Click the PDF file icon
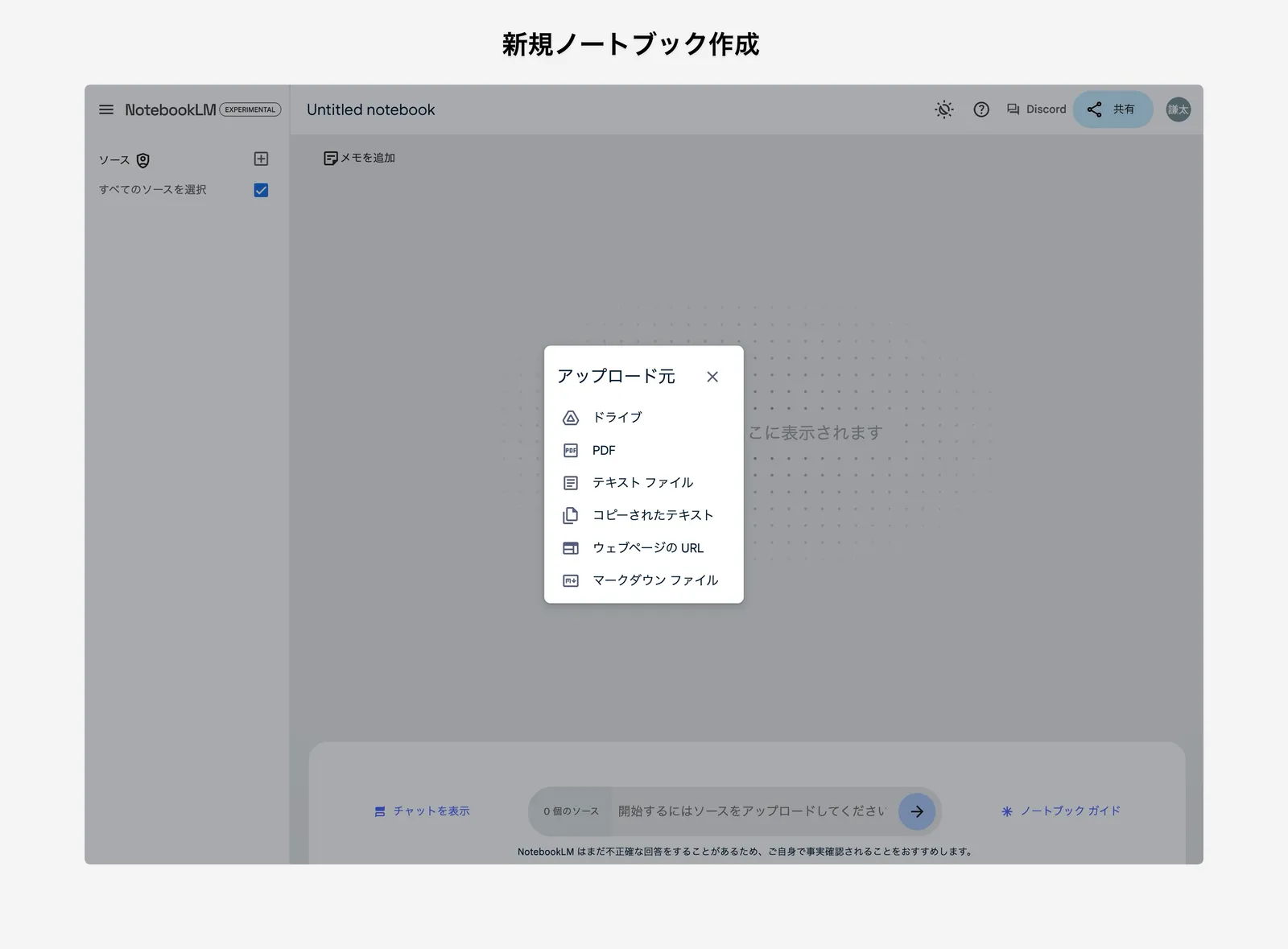 coord(571,451)
